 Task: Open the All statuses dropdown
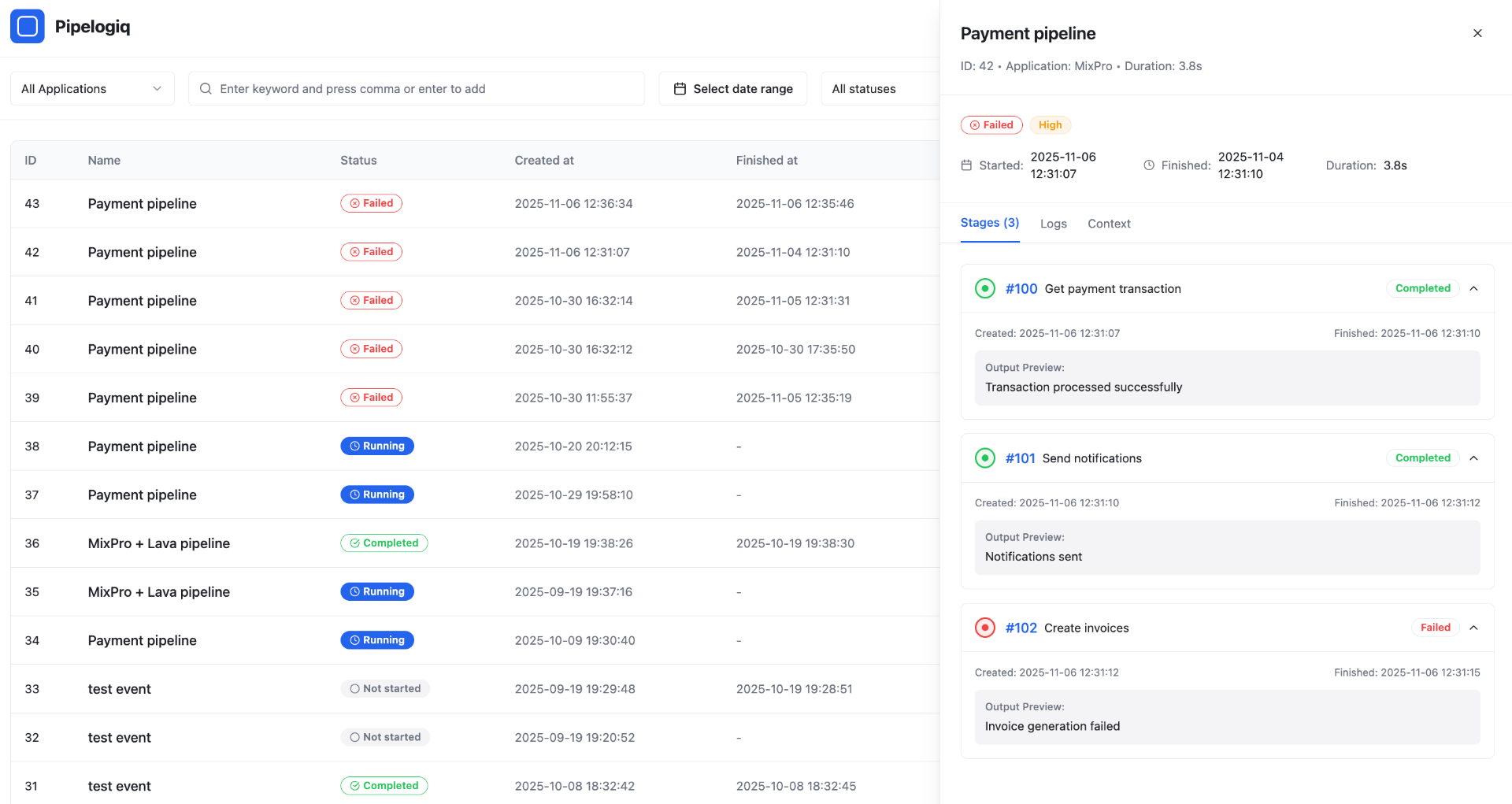point(878,89)
